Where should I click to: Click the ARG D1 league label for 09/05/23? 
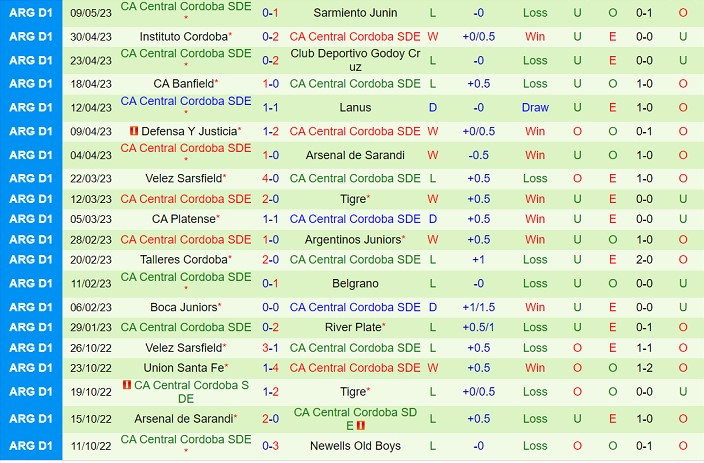[32, 13]
